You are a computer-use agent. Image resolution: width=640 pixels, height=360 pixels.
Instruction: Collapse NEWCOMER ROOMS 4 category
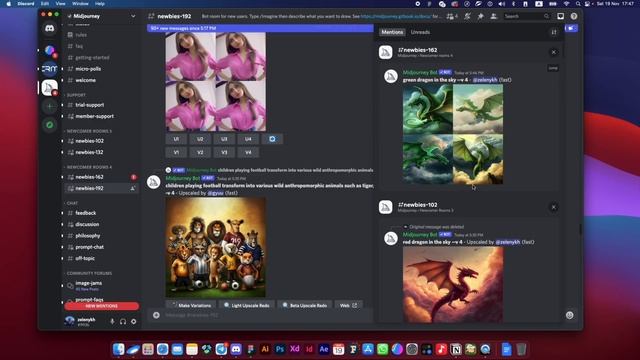(x=89, y=167)
